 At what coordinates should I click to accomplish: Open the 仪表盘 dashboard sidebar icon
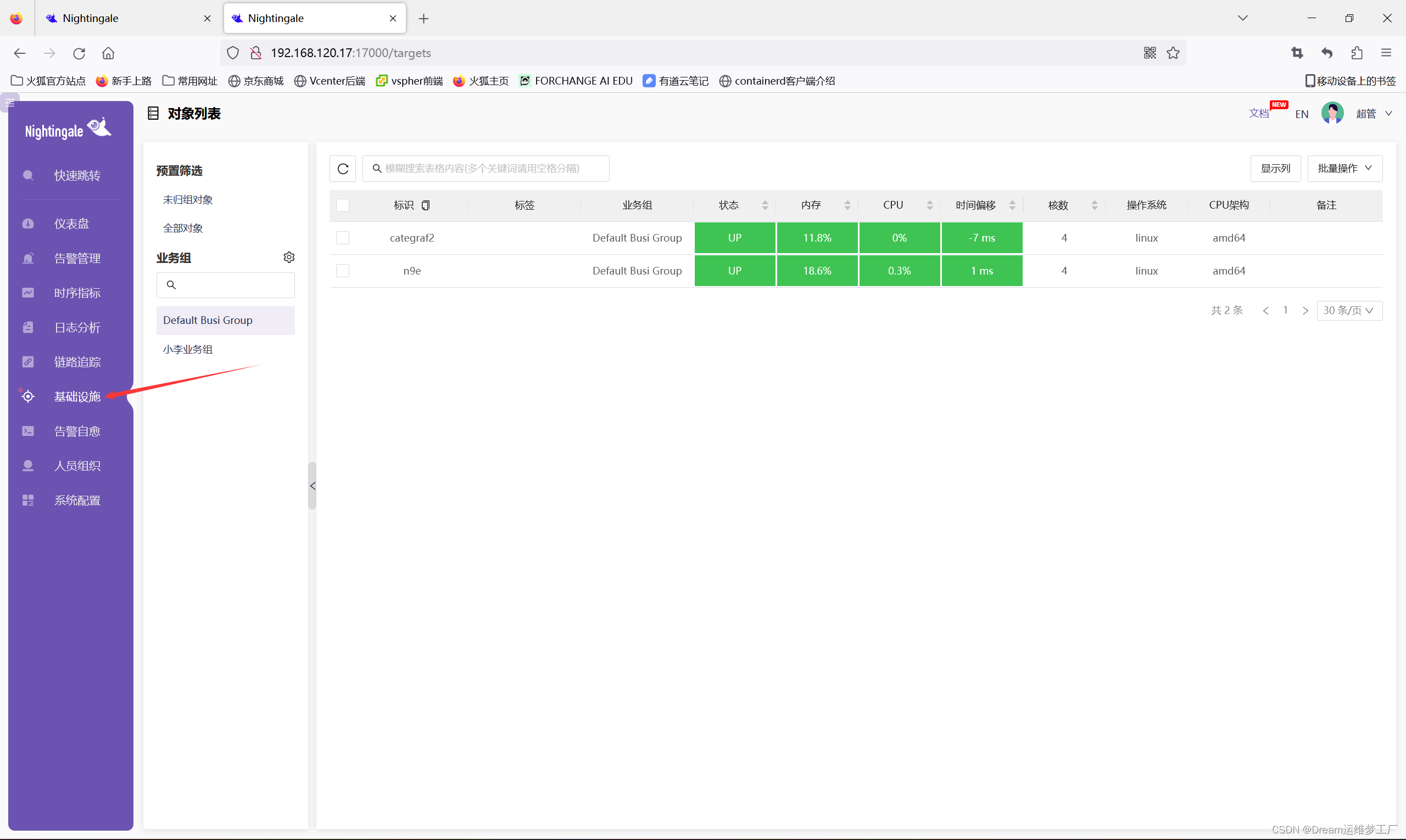28,224
